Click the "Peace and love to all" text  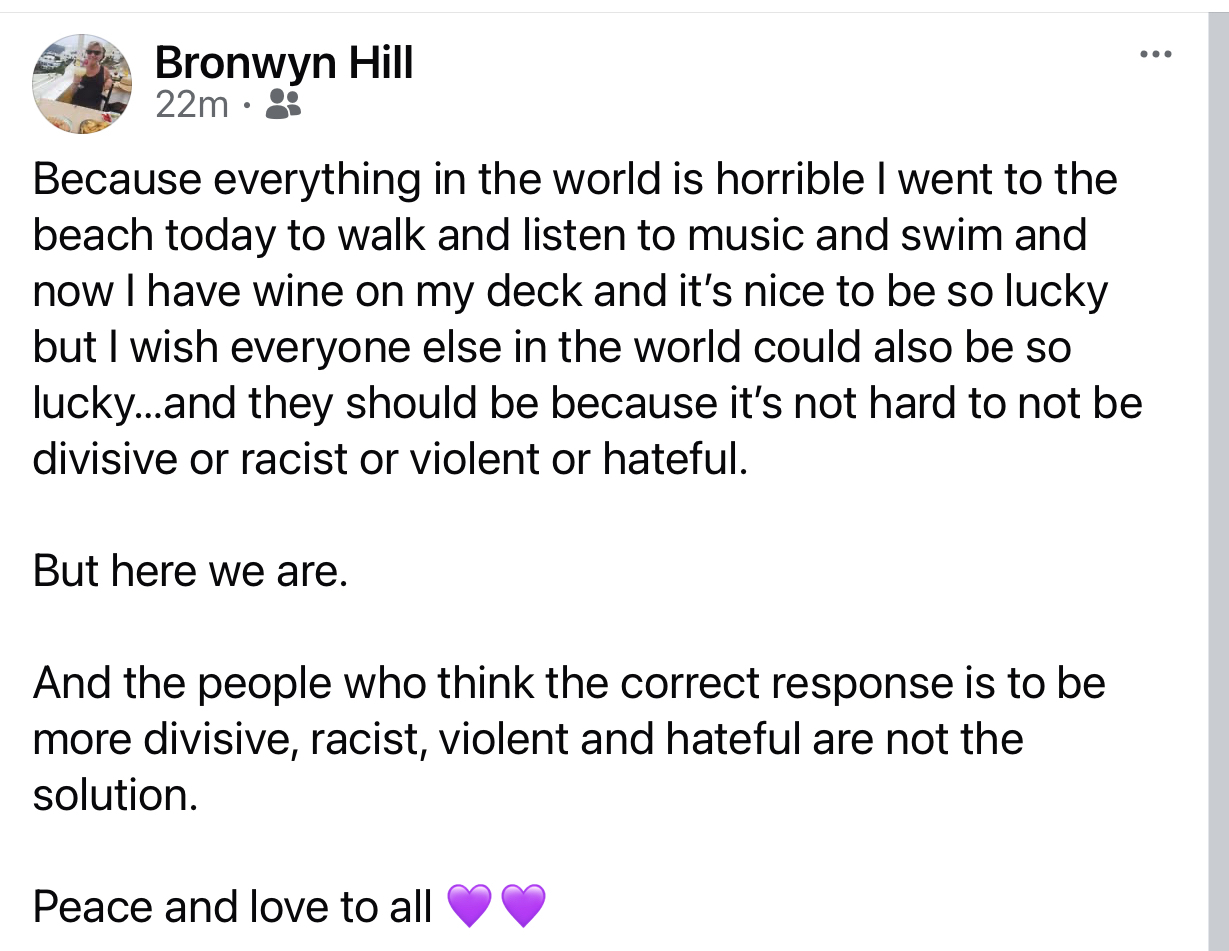pyautogui.click(x=232, y=907)
